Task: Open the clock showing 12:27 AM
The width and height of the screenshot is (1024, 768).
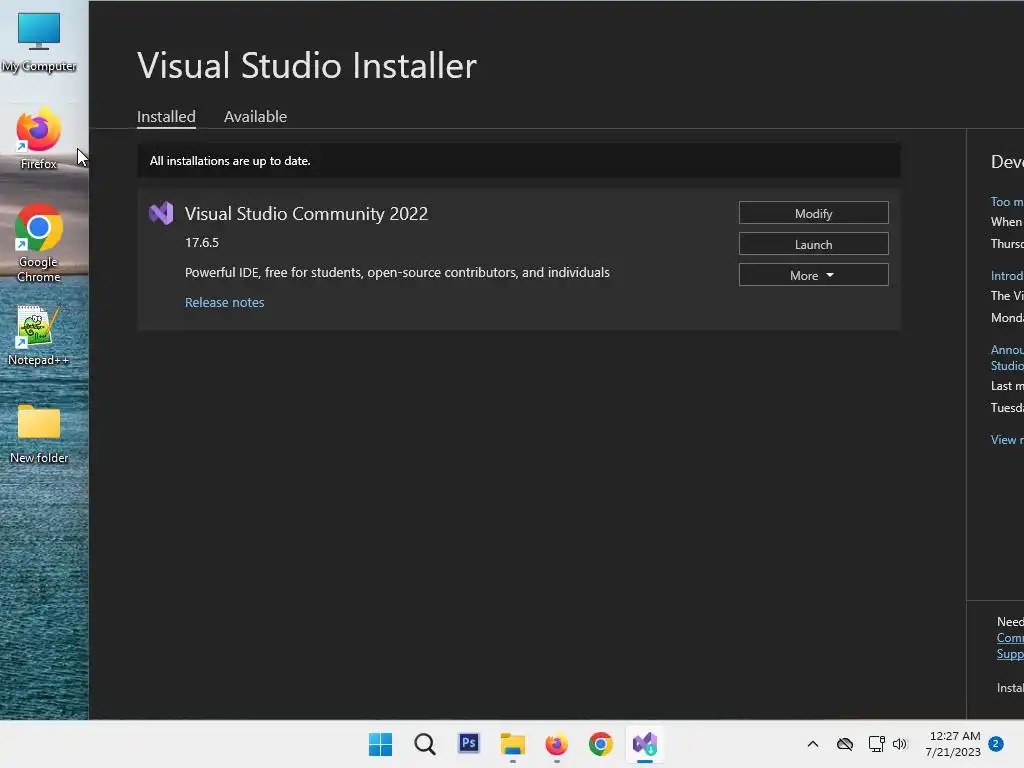Action: pyautogui.click(x=953, y=744)
